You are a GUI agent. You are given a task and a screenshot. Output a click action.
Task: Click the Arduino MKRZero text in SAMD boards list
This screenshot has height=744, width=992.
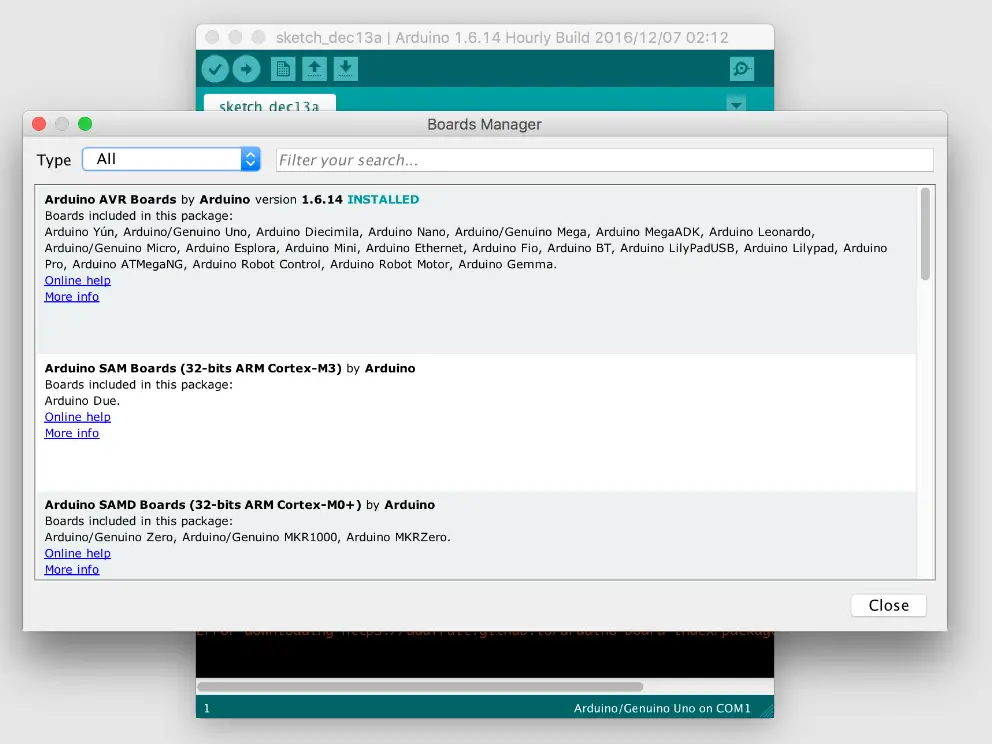[x=398, y=537]
